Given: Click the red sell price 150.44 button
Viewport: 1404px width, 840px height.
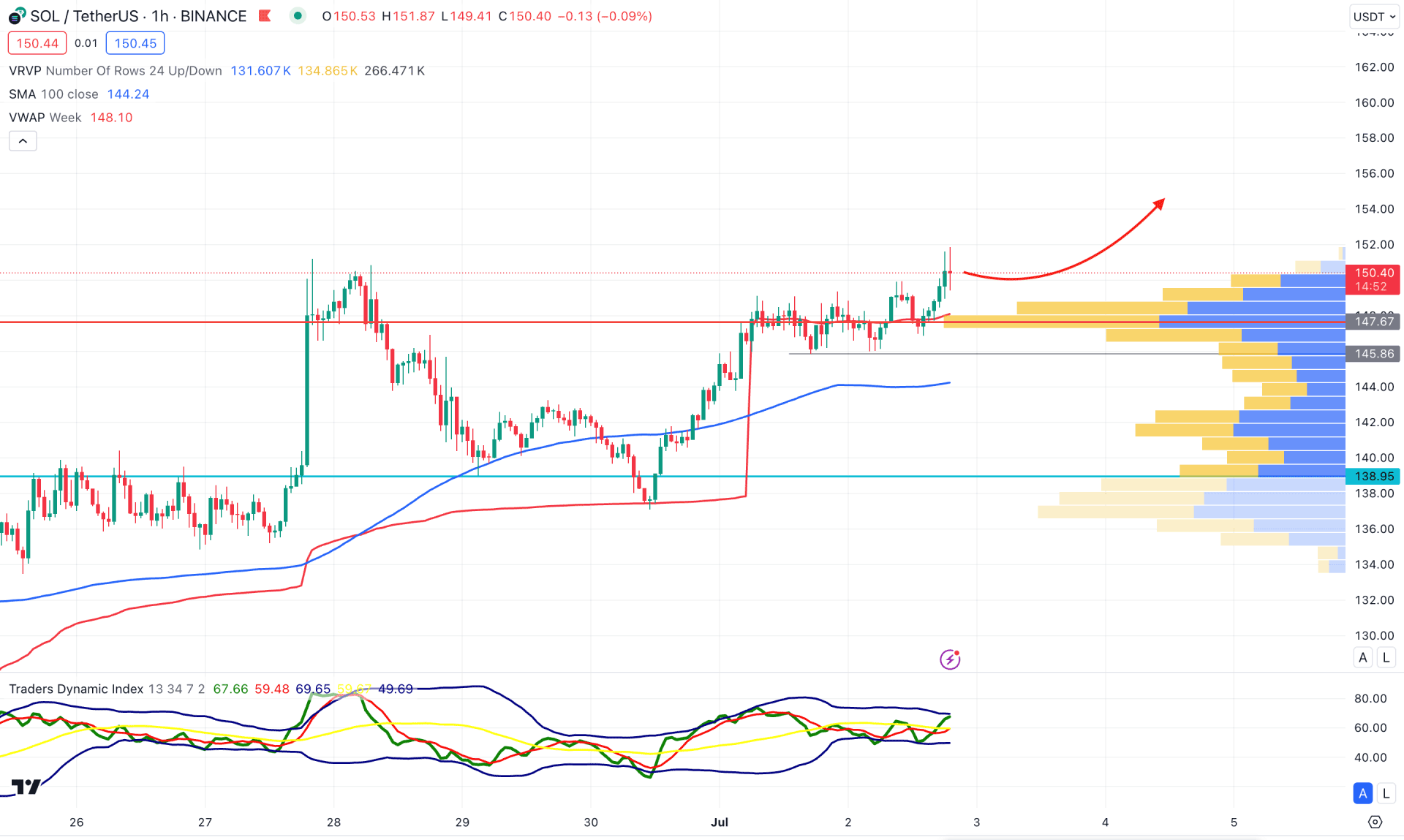Looking at the screenshot, I should pos(37,43).
